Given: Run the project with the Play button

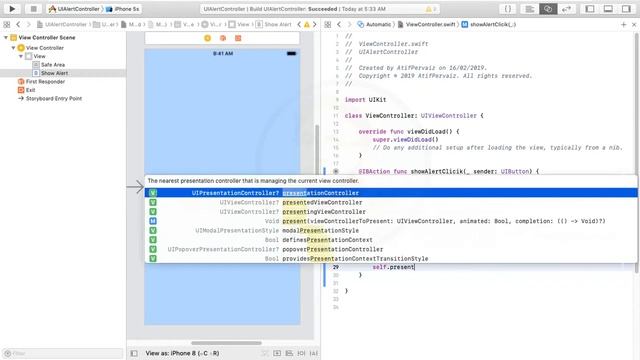Looking at the screenshot, I should coord(12,9).
